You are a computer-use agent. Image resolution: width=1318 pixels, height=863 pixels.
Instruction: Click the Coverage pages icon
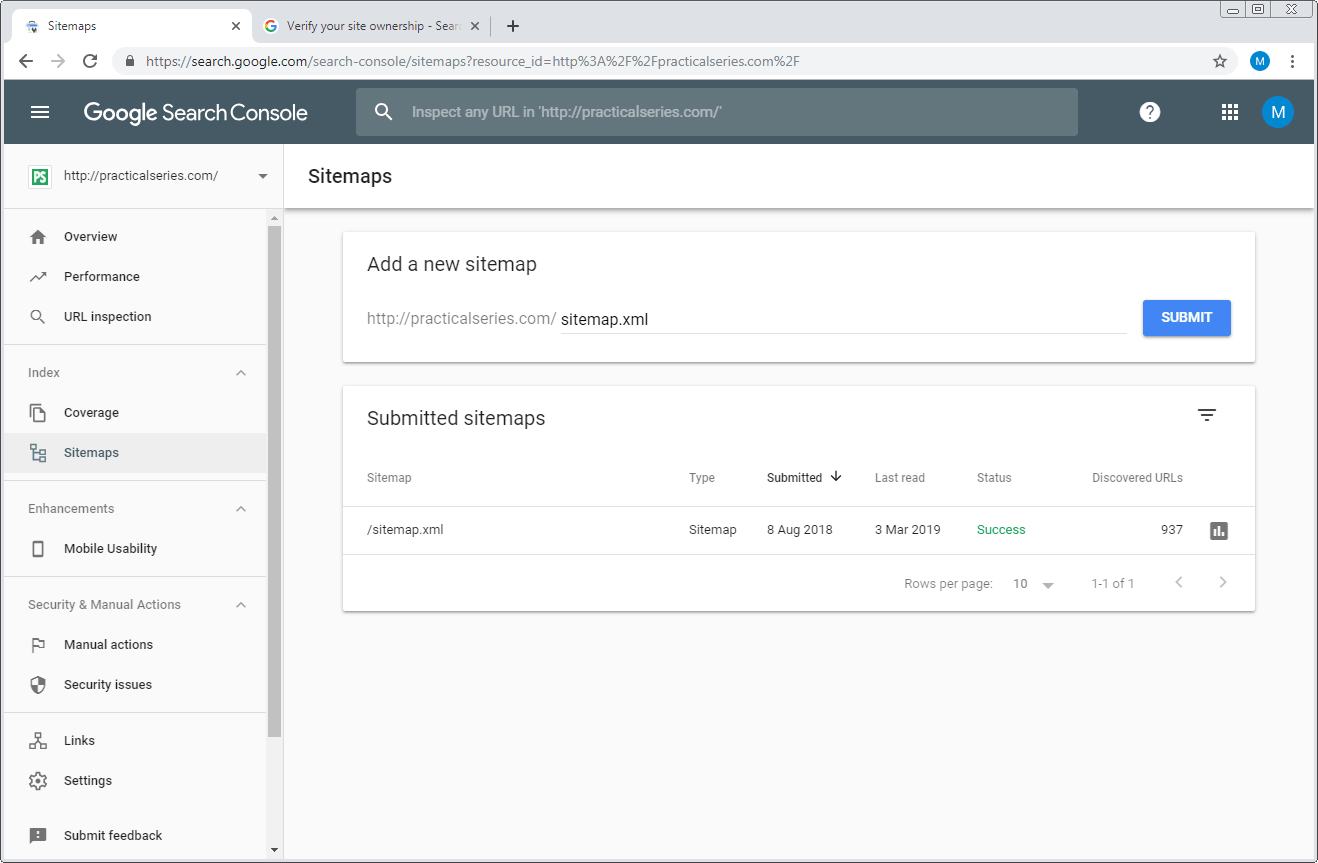click(38, 413)
